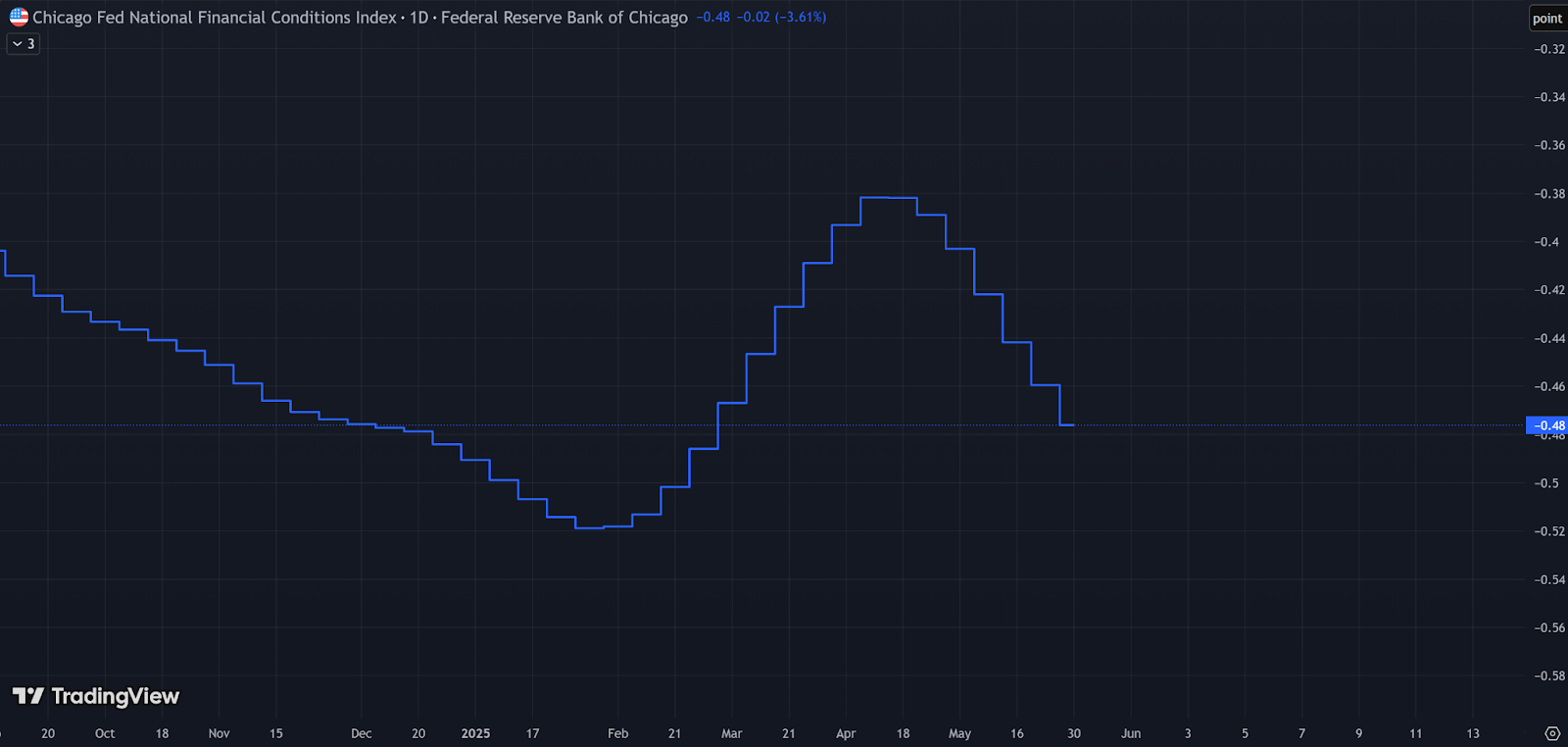
Task: Click the 11 date label on the time axis
Action: 1416,733
